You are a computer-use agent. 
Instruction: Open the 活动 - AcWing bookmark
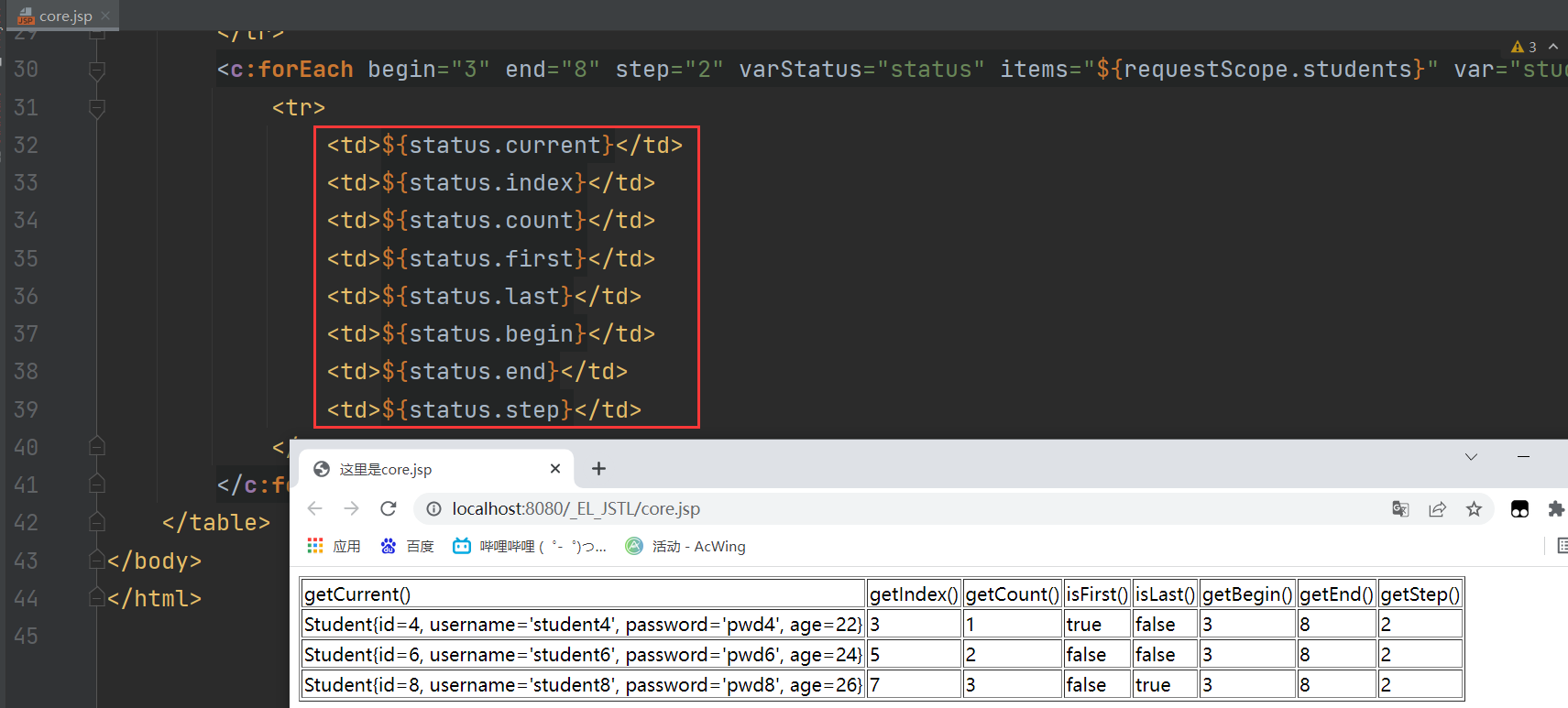(685, 546)
